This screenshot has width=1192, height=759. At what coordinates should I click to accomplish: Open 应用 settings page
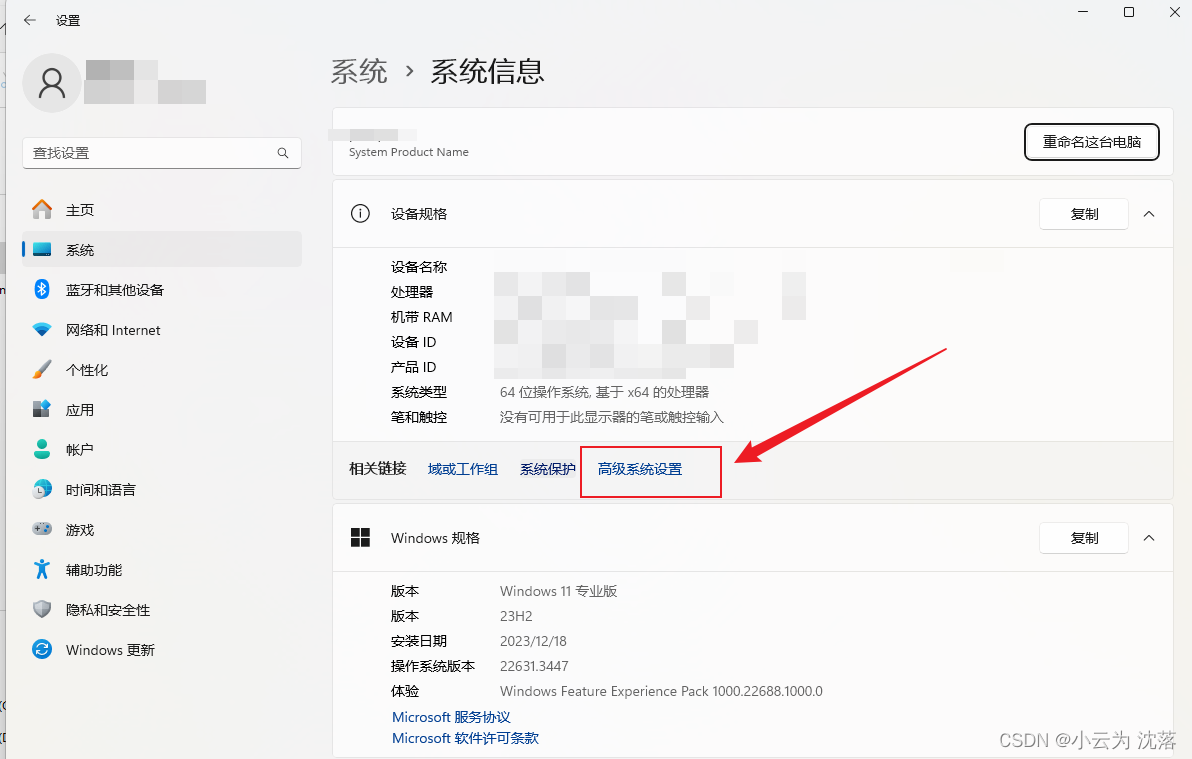point(162,410)
